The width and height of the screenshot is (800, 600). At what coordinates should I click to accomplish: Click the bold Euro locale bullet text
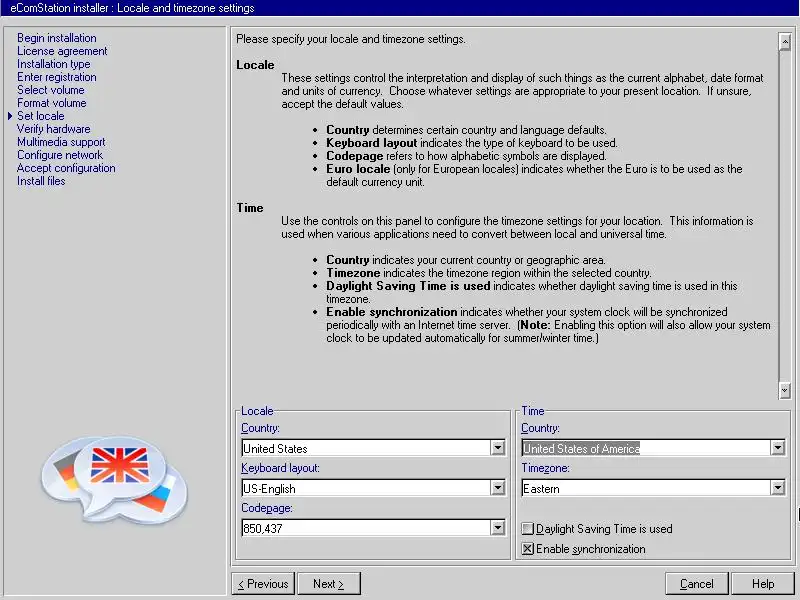click(x=358, y=169)
